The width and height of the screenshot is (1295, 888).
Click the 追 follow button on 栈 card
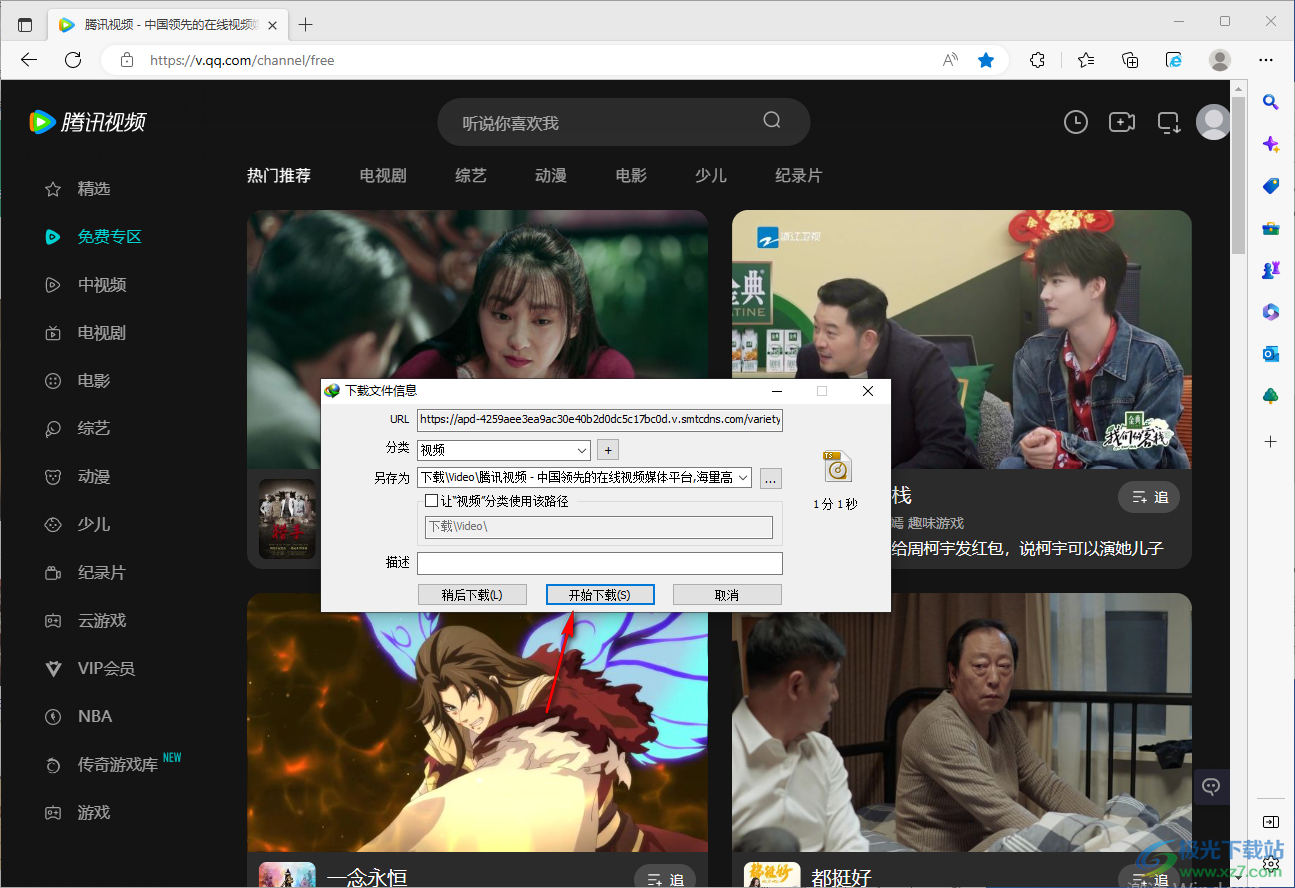(1149, 497)
